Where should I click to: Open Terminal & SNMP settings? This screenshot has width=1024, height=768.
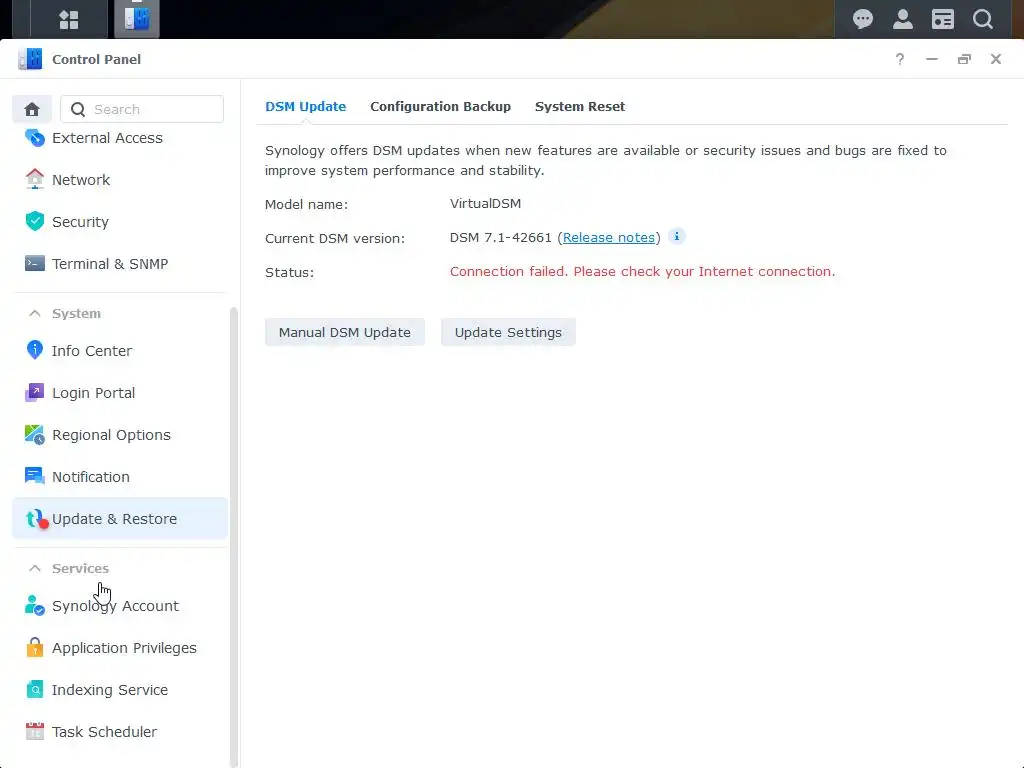(120, 263)
